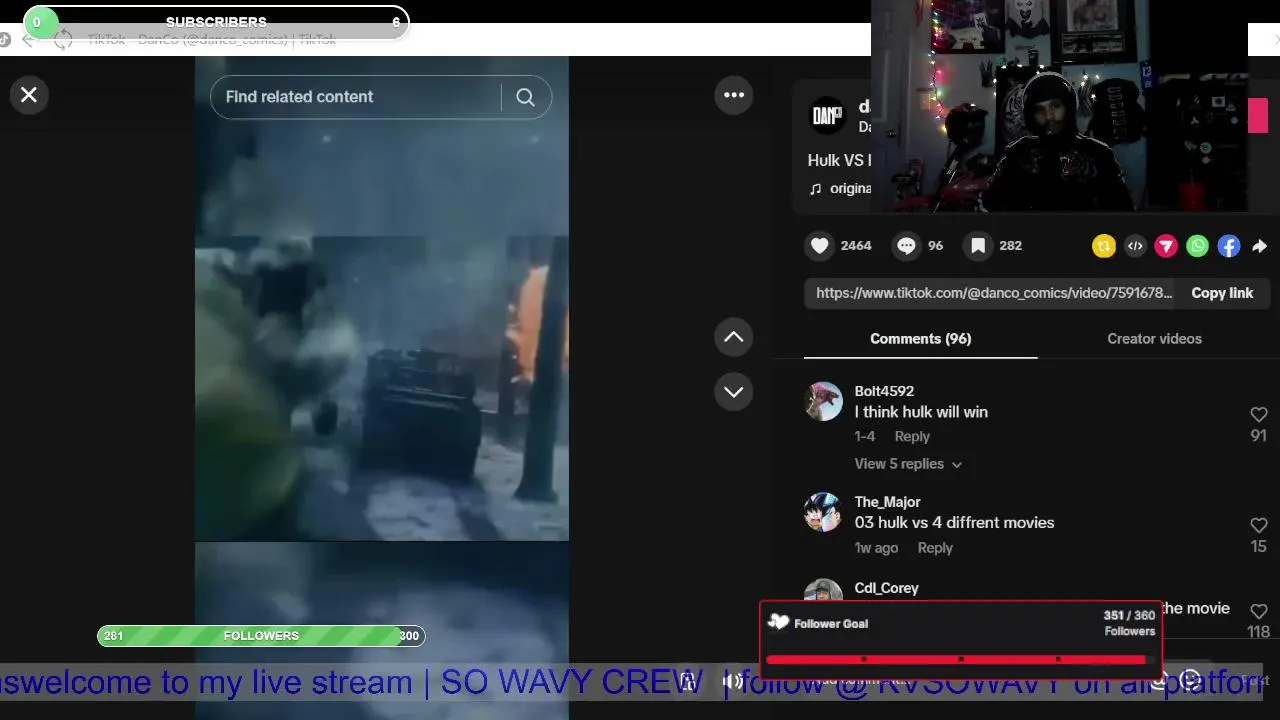The image size is (1280, 720).
Task: Click the yellow repost icon
Action: (x=1104, y=246)
